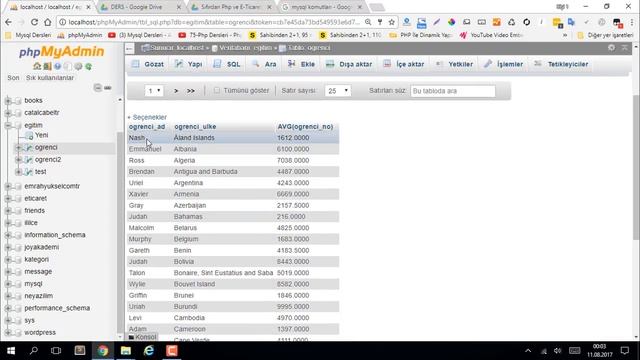Expand the eticaret database node

tap(8, 198)
